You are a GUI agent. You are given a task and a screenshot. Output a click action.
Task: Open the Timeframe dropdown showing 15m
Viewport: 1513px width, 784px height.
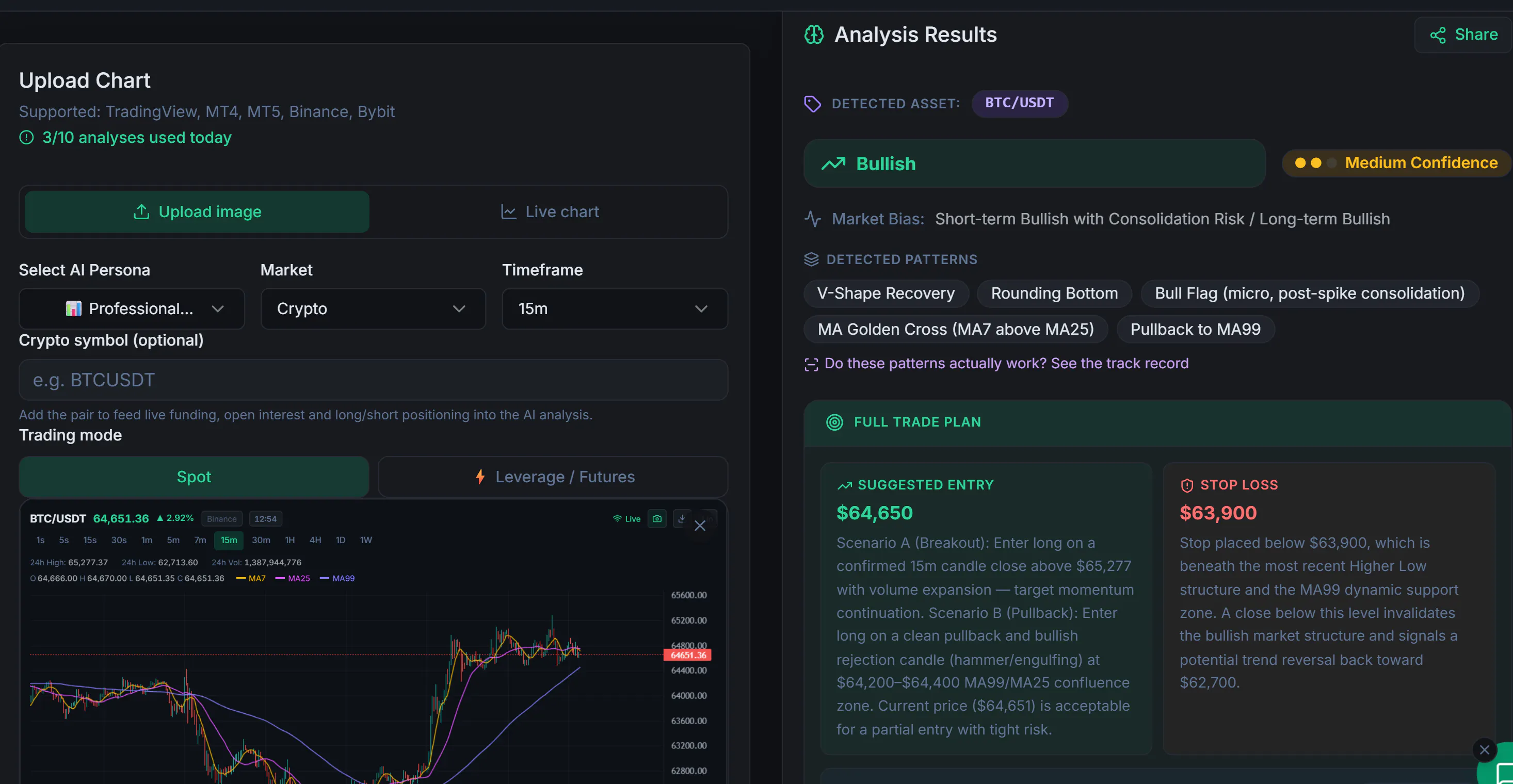pos(615,309)
